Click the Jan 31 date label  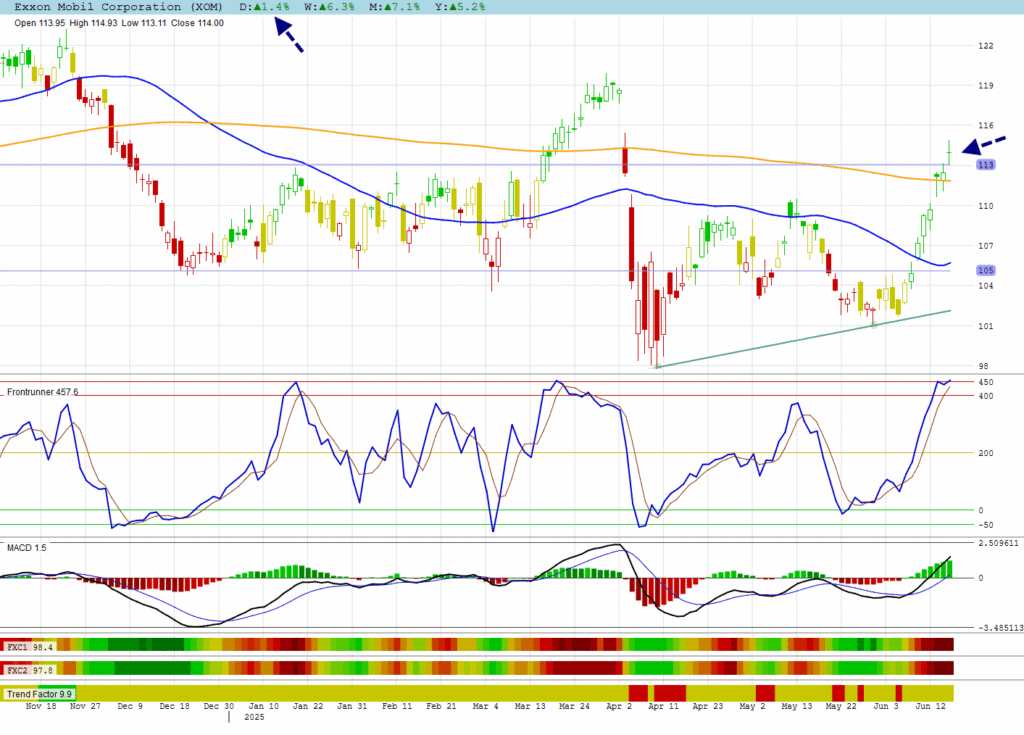pos(352,706)
